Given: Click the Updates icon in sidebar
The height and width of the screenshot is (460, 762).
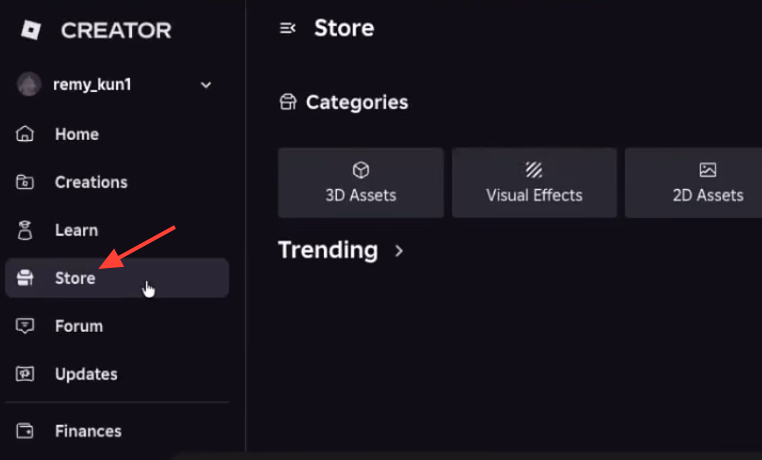Looking at the screenshot, I should pyautogui.click(x=25, y=374).
